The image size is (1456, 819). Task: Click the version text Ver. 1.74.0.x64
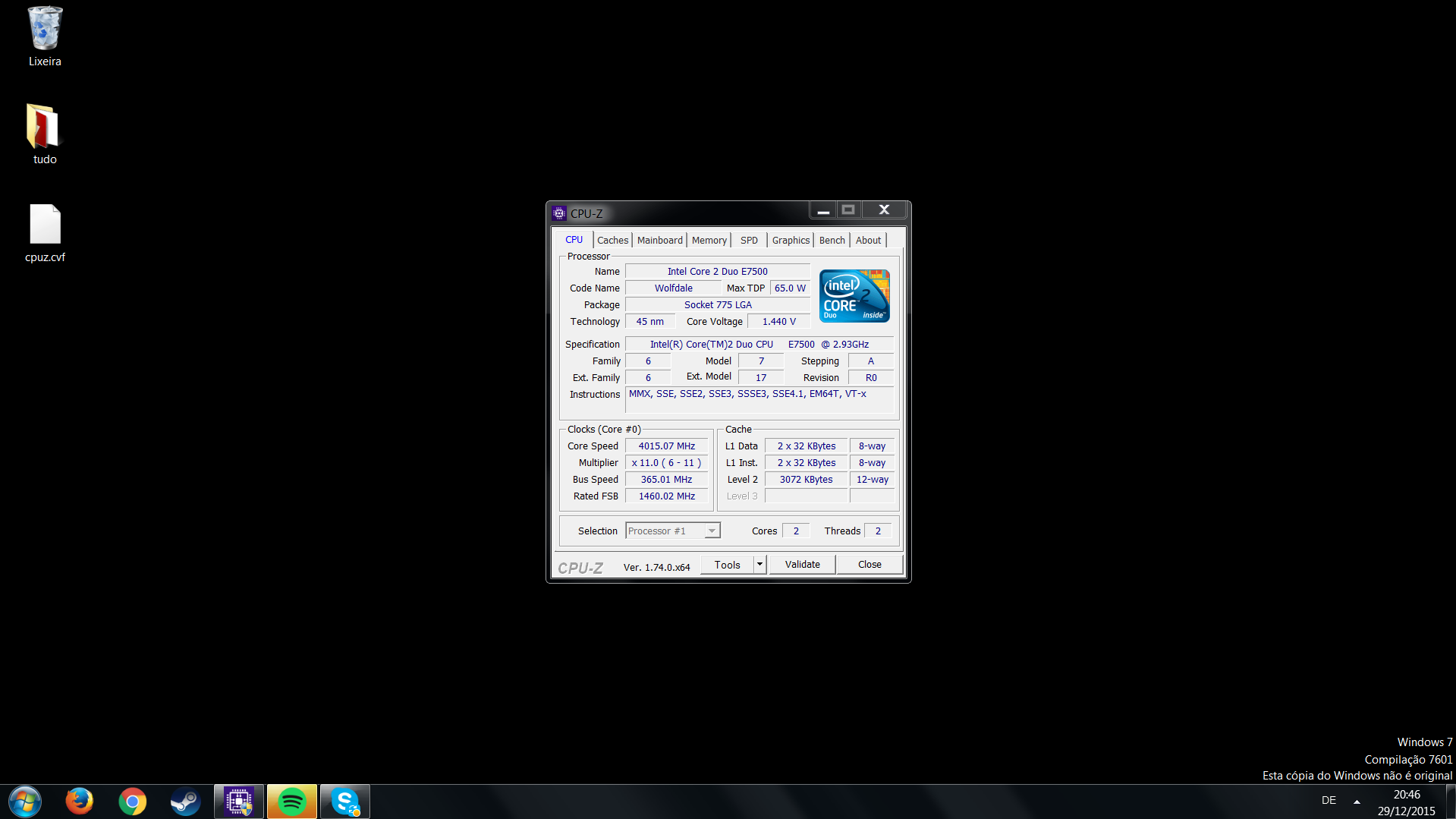click(x=656, y=568)
